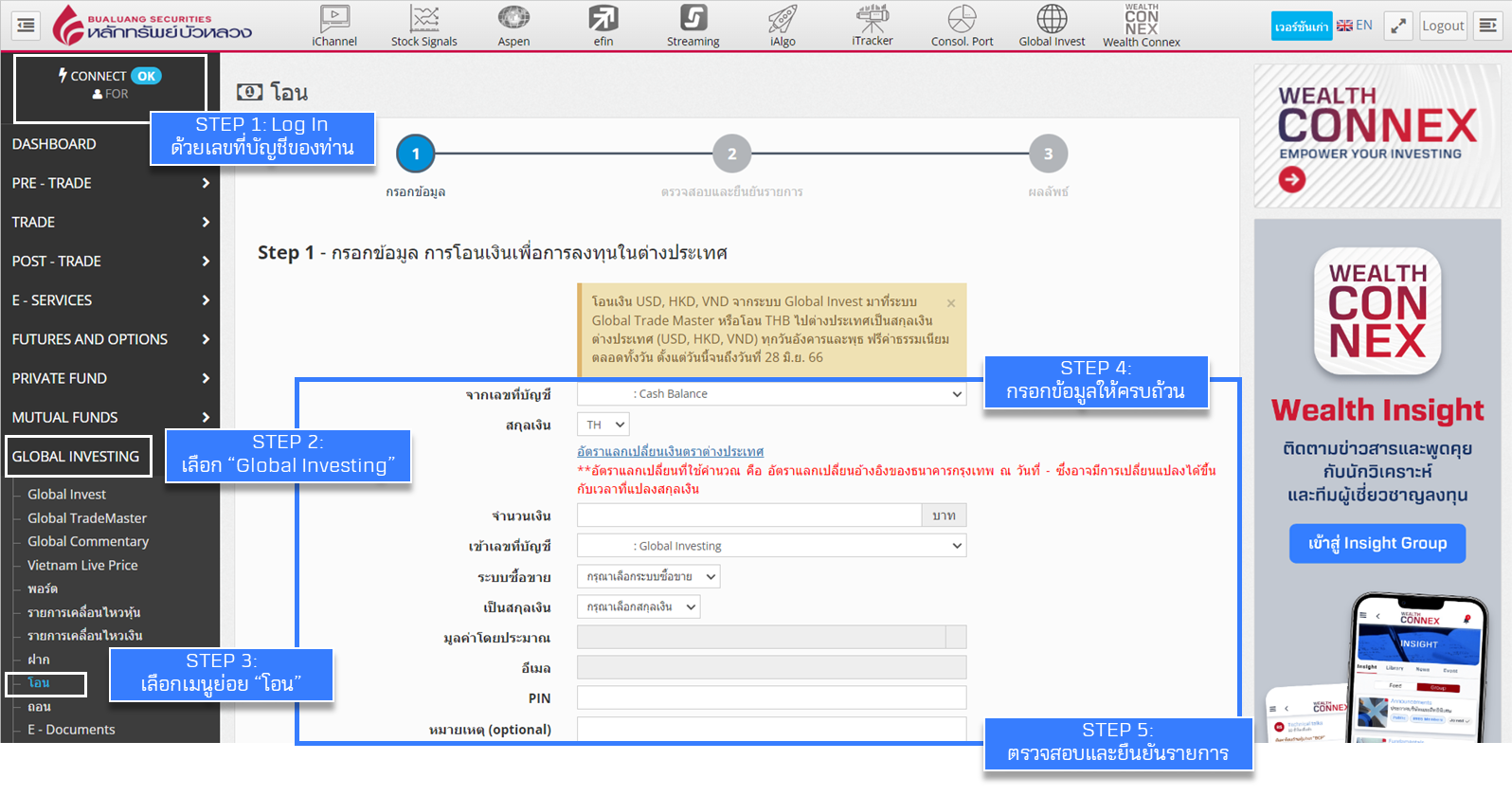
Task: Open รายการเคลื่อนไหวเงิน submenu item
Action: pos(84,636)
